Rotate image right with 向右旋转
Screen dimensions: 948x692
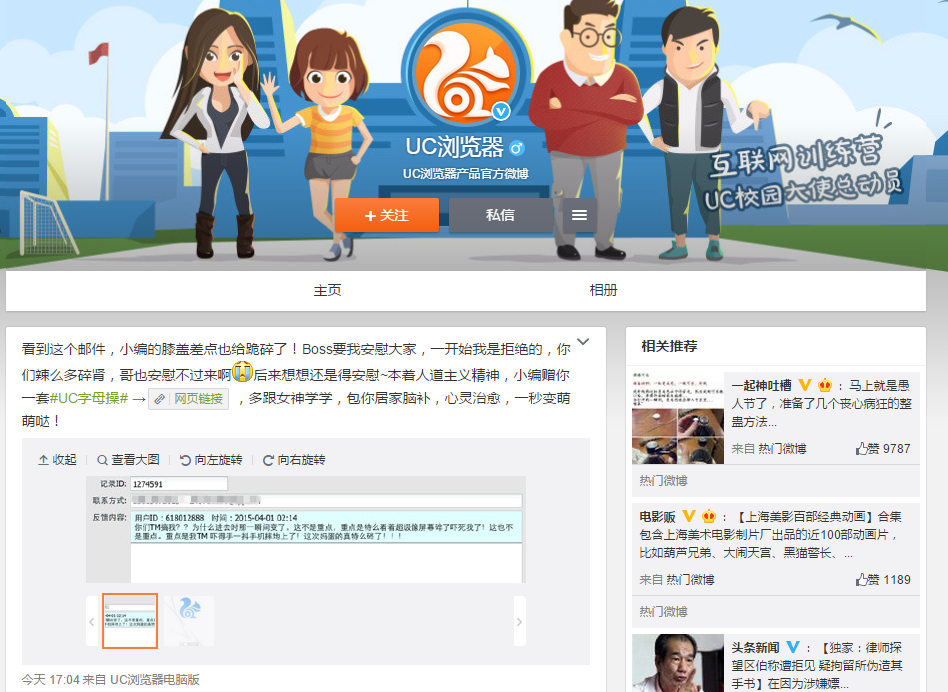tap(294, 460)
